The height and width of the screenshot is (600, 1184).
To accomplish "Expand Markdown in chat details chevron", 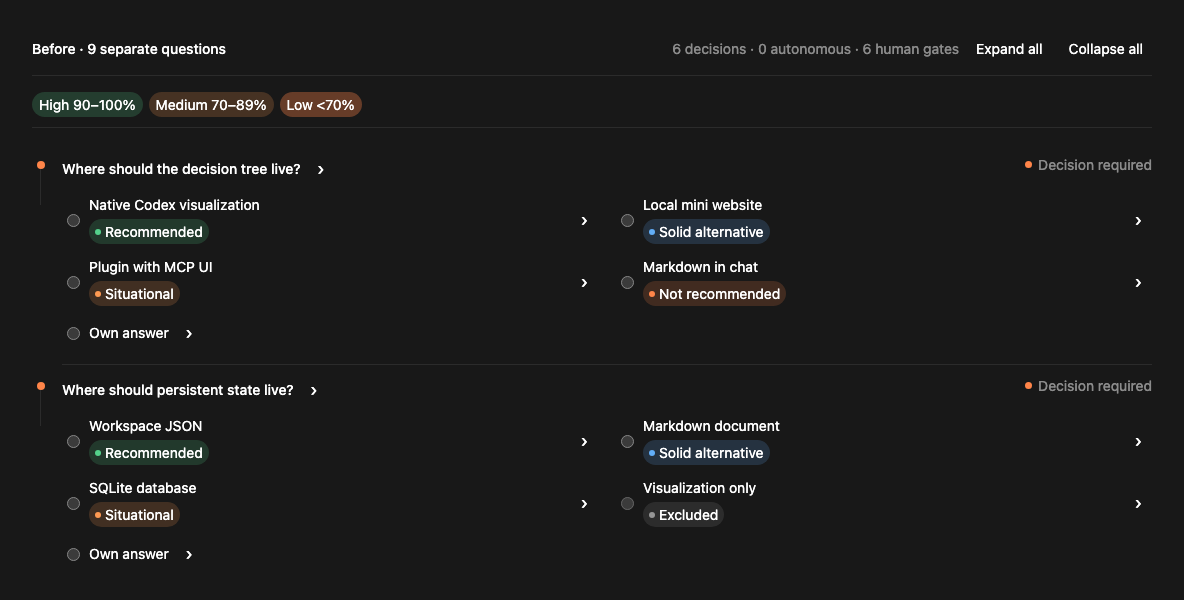I will click(x=1139, y=282).
